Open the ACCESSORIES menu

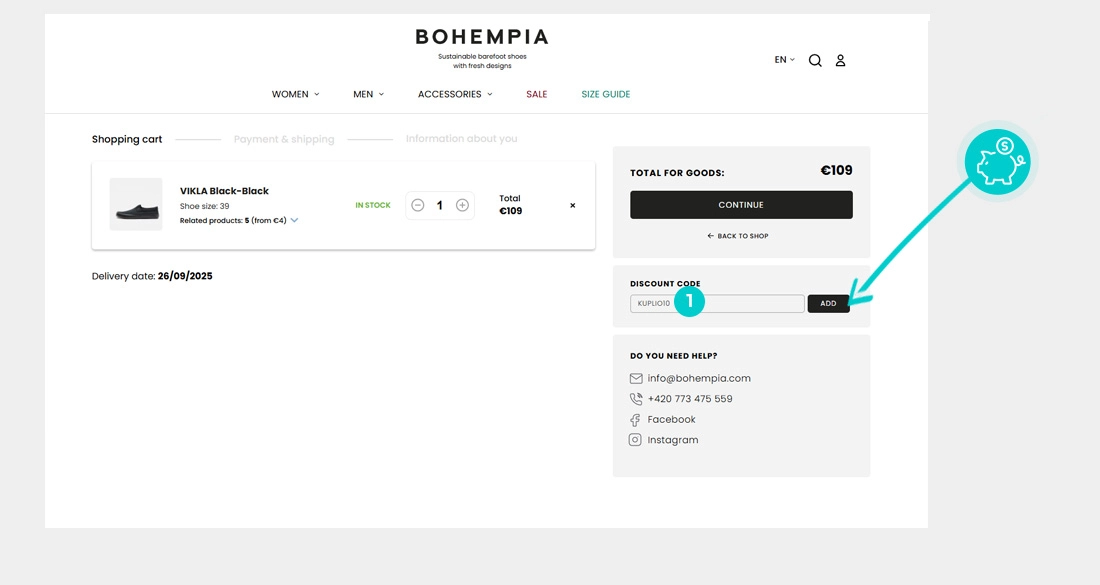pyautogui.click(x=455, y=94)
